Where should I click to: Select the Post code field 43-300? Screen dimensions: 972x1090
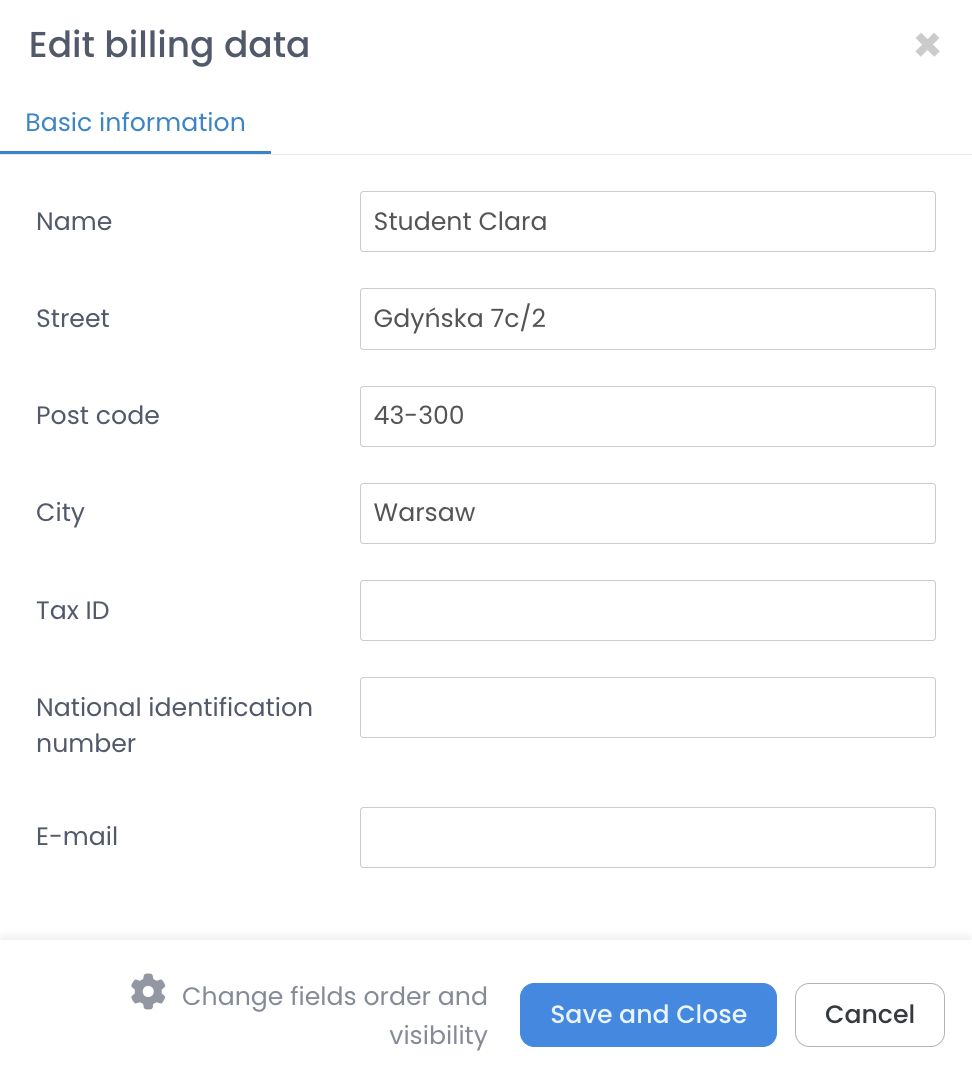[647, 416]
